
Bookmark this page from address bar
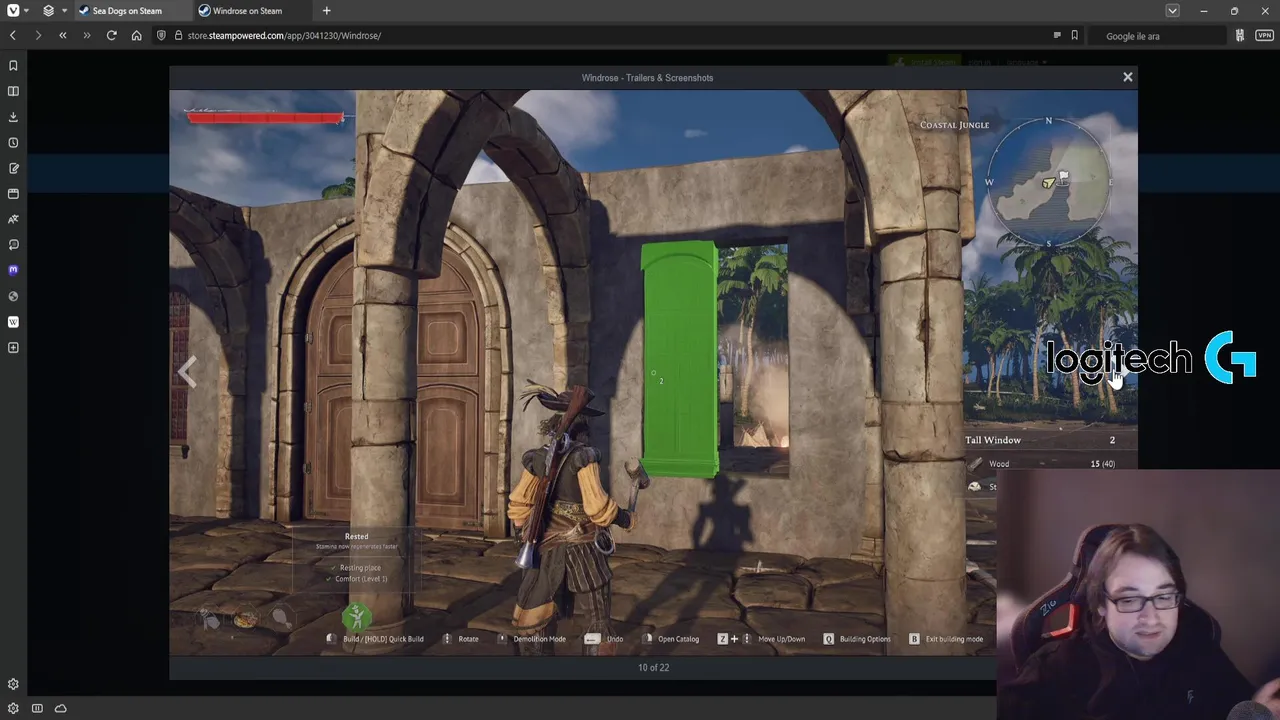click(1075, 35)
